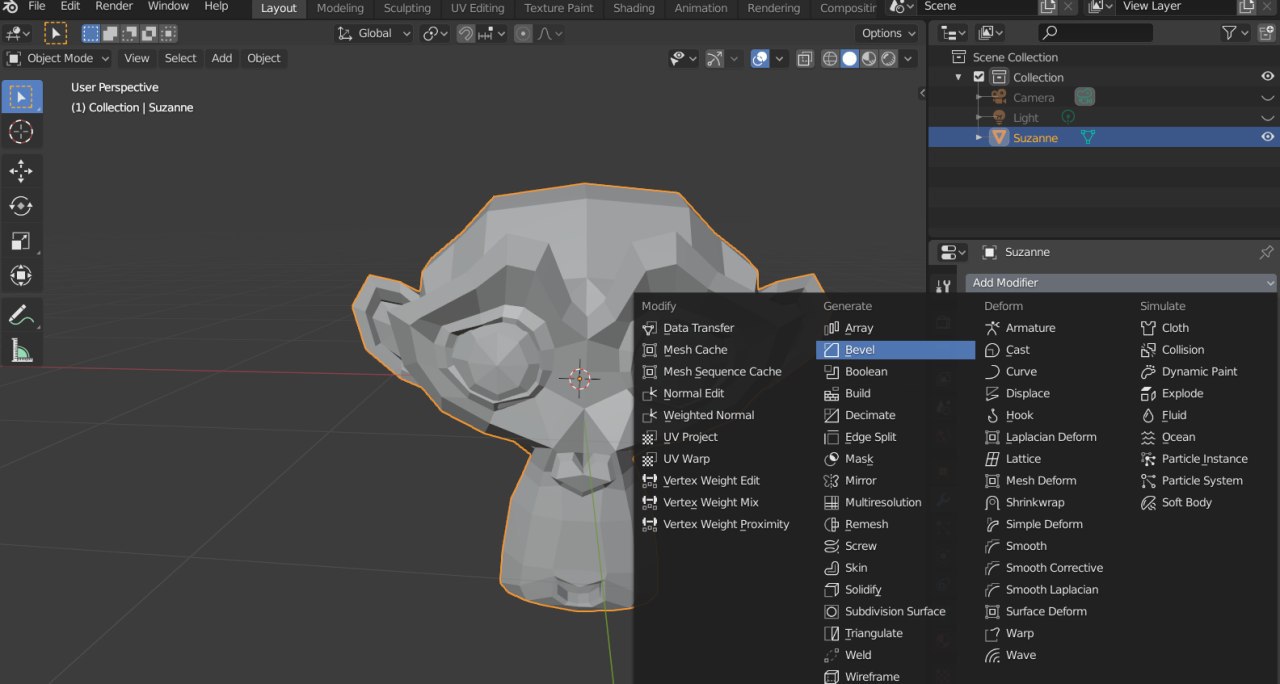Click the outliner search field
Viewport: 1280px width, 684px height.
(1095, 33)
